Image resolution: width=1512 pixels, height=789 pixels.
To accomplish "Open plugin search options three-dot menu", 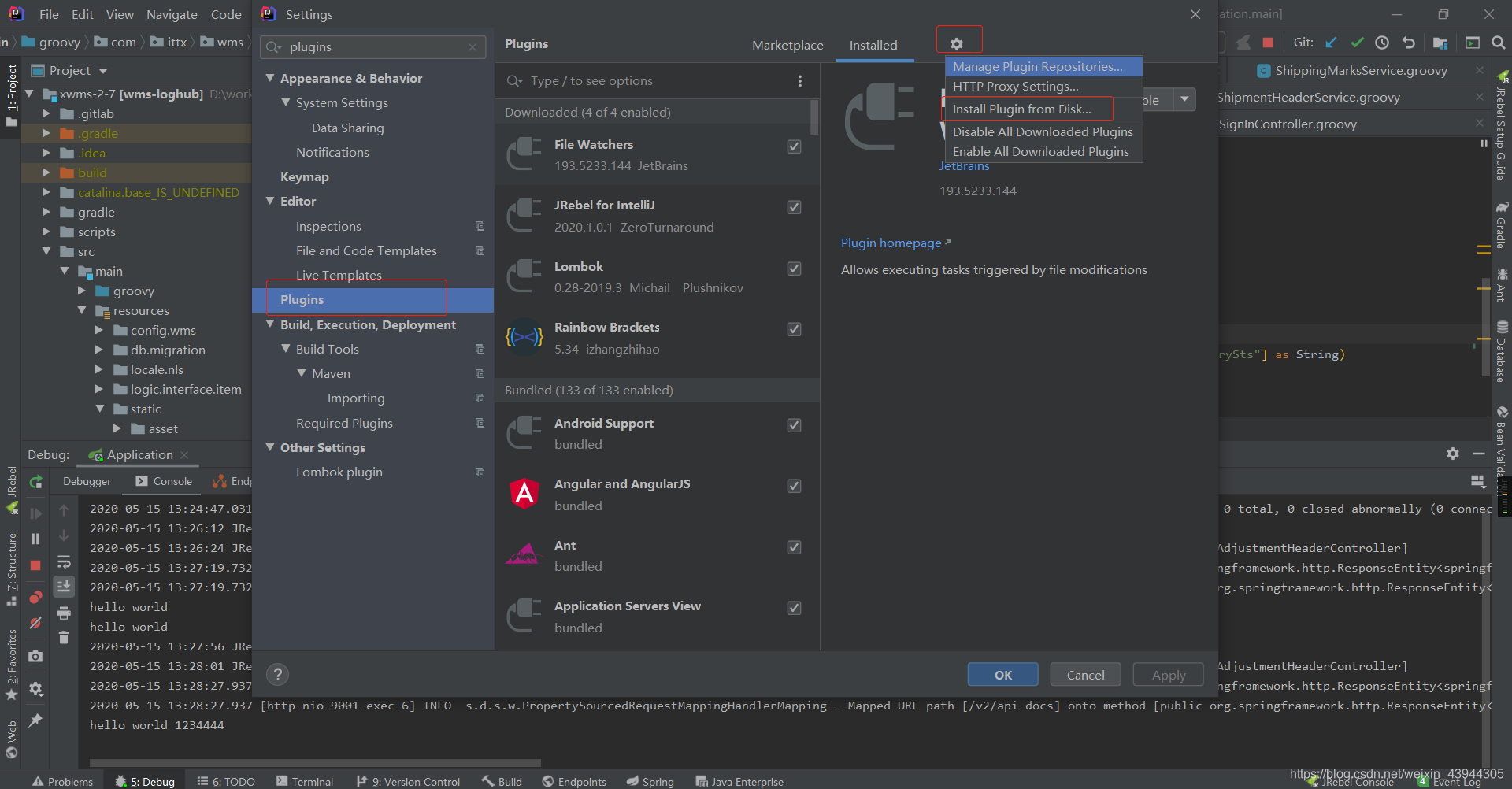I will [x=800, y=81].
